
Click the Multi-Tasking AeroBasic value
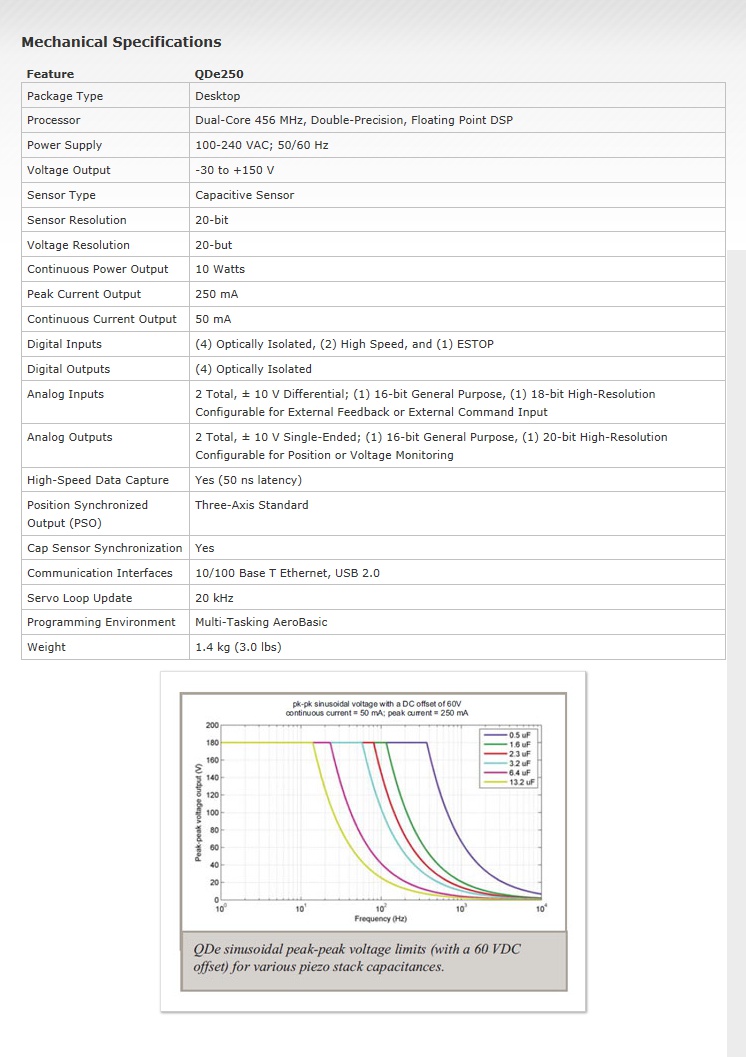click(261, 622)
